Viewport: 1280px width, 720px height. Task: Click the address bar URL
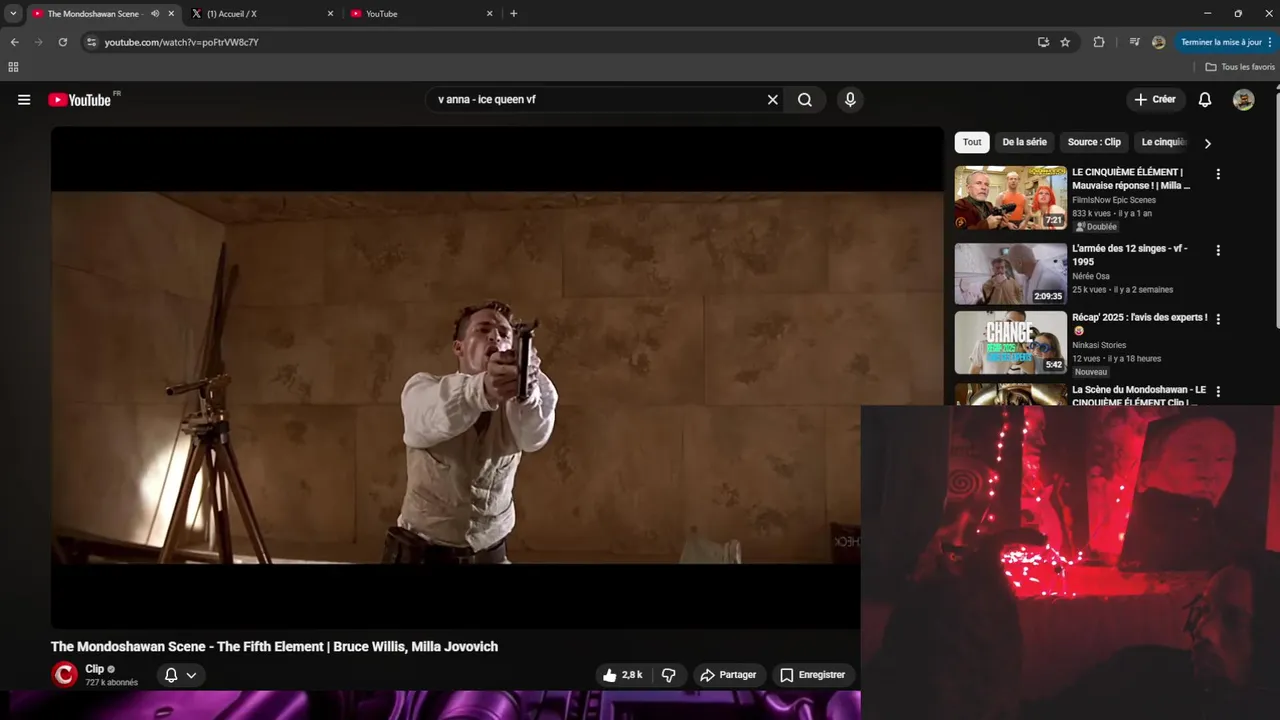[182, 42]
